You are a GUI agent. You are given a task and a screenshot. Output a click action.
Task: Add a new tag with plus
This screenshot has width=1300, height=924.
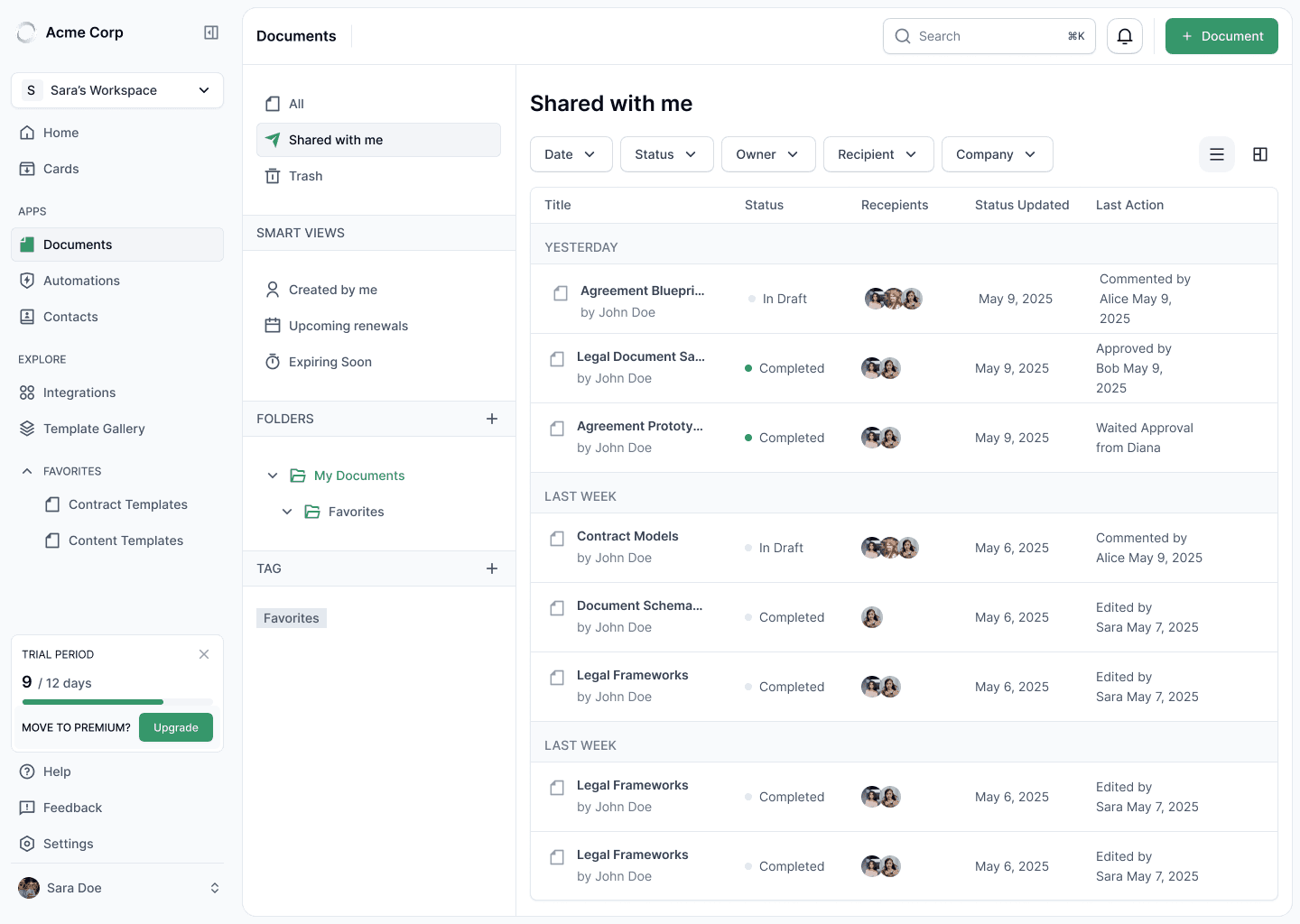pos(492,568)
